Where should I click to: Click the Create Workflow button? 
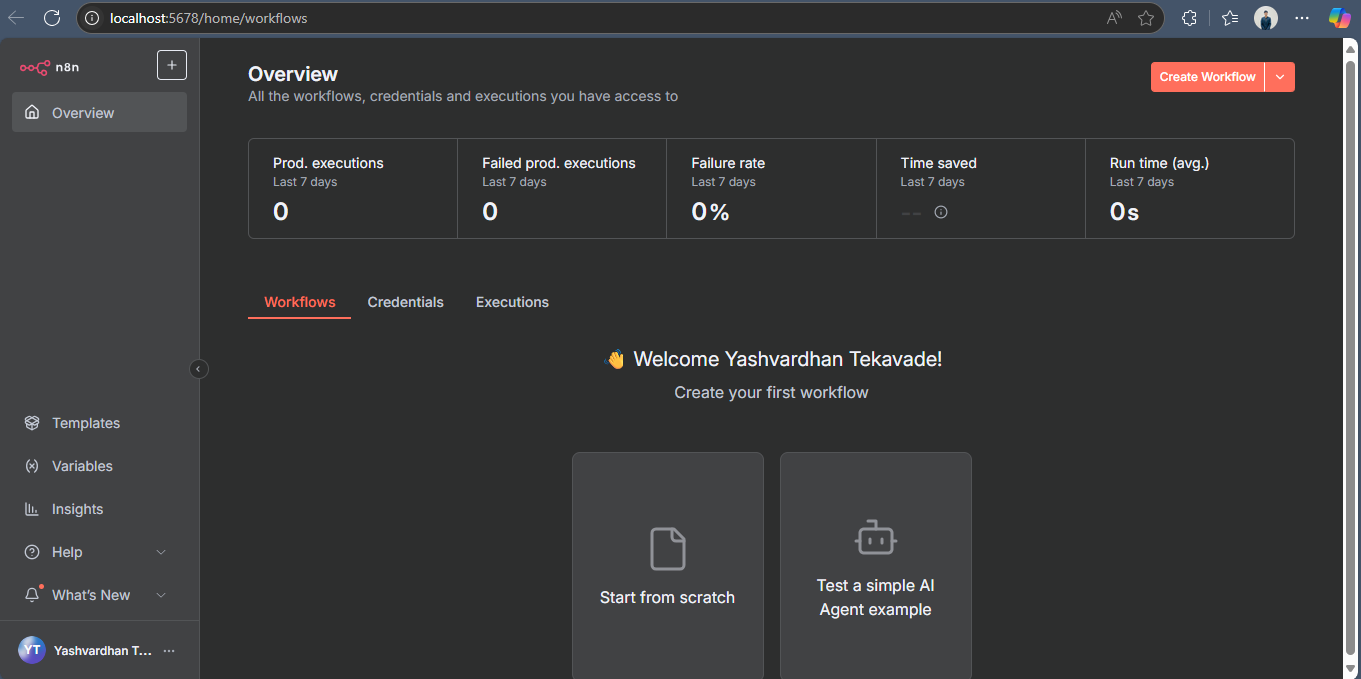coord(1208,77)
